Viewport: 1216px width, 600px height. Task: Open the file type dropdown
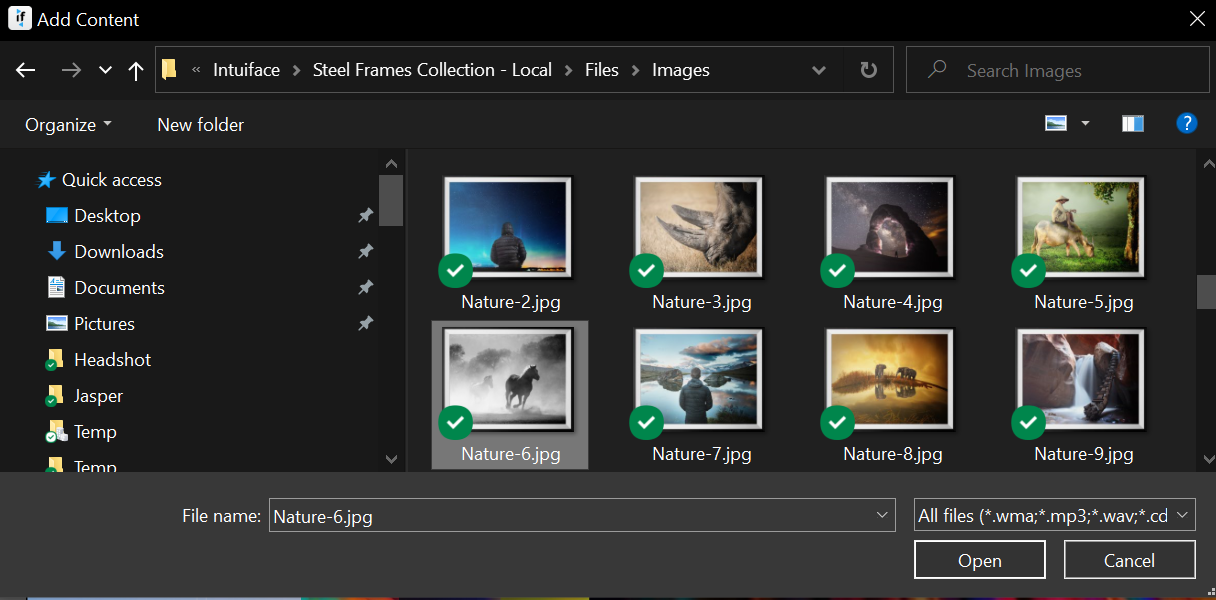[1183, 514]
